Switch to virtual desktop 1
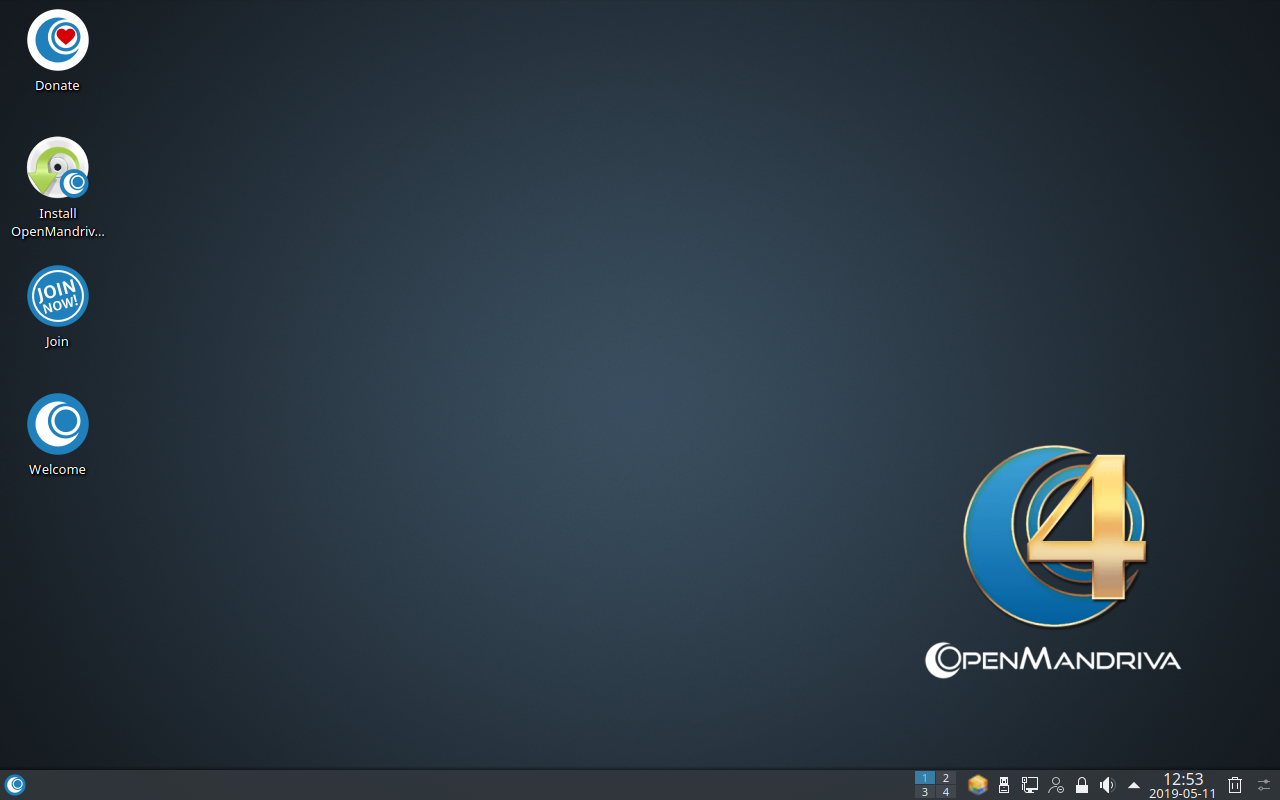 click(925, 778)
